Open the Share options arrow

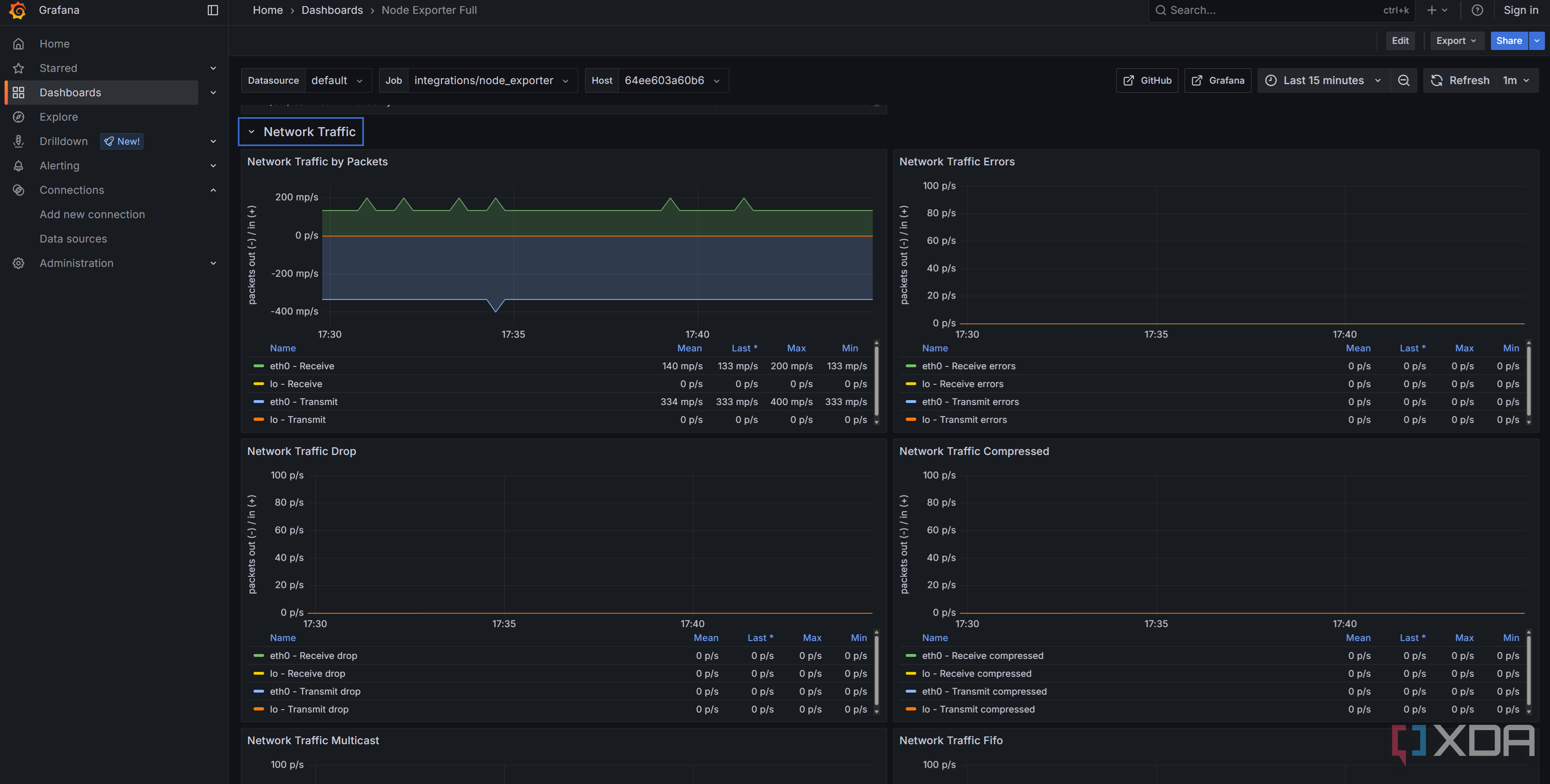pos(1536,41)
